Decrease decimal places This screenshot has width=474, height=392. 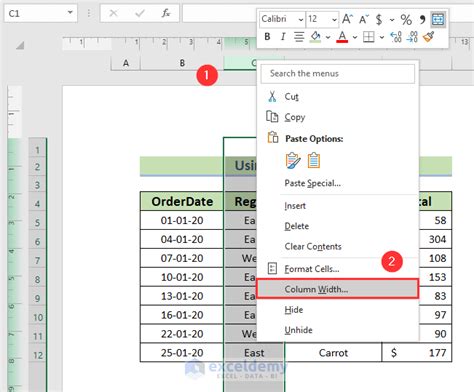click(412, 37)
